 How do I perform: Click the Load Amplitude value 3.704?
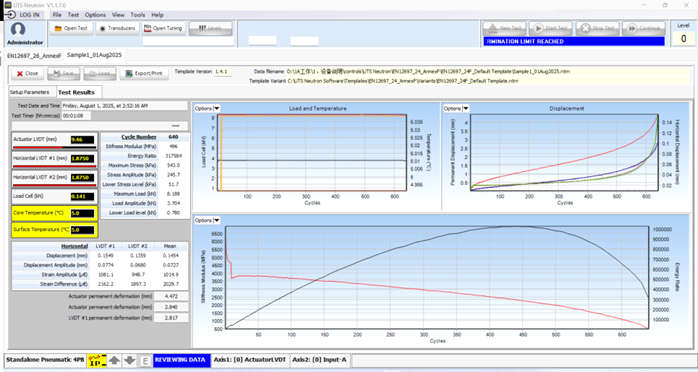173,203
